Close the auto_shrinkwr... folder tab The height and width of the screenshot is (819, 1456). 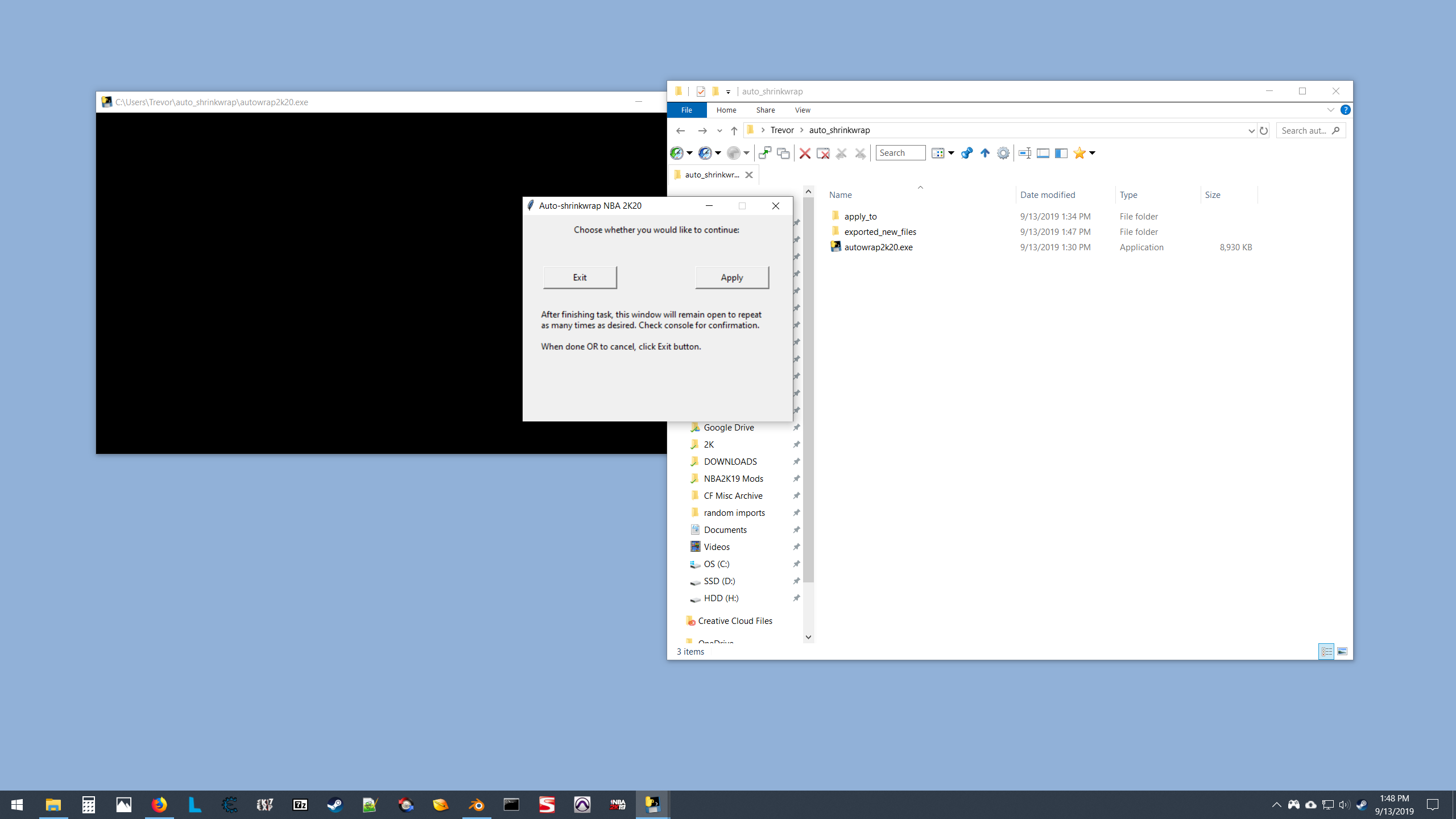[749, 175]
